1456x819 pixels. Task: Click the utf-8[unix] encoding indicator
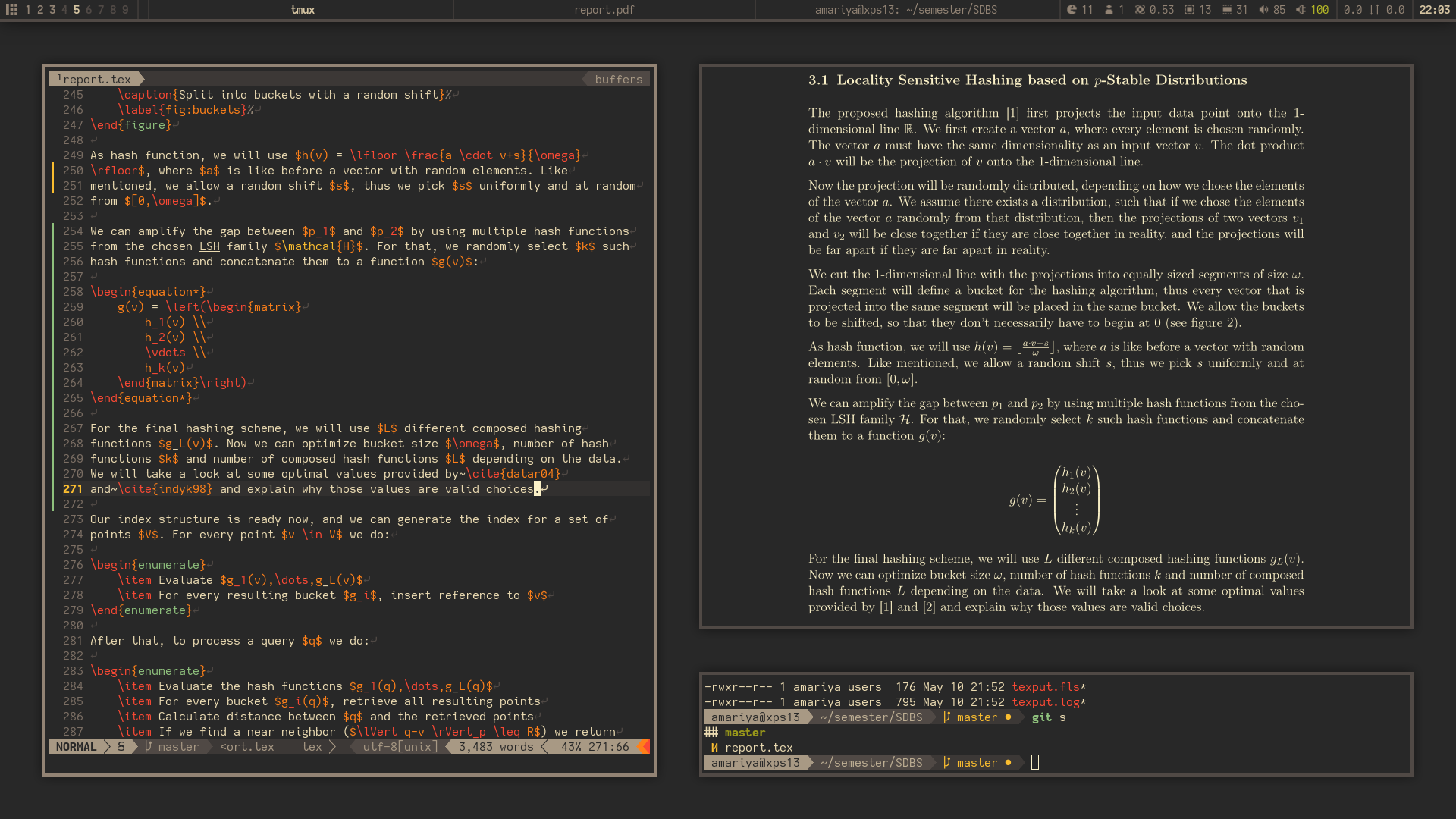tap(400, 747)
